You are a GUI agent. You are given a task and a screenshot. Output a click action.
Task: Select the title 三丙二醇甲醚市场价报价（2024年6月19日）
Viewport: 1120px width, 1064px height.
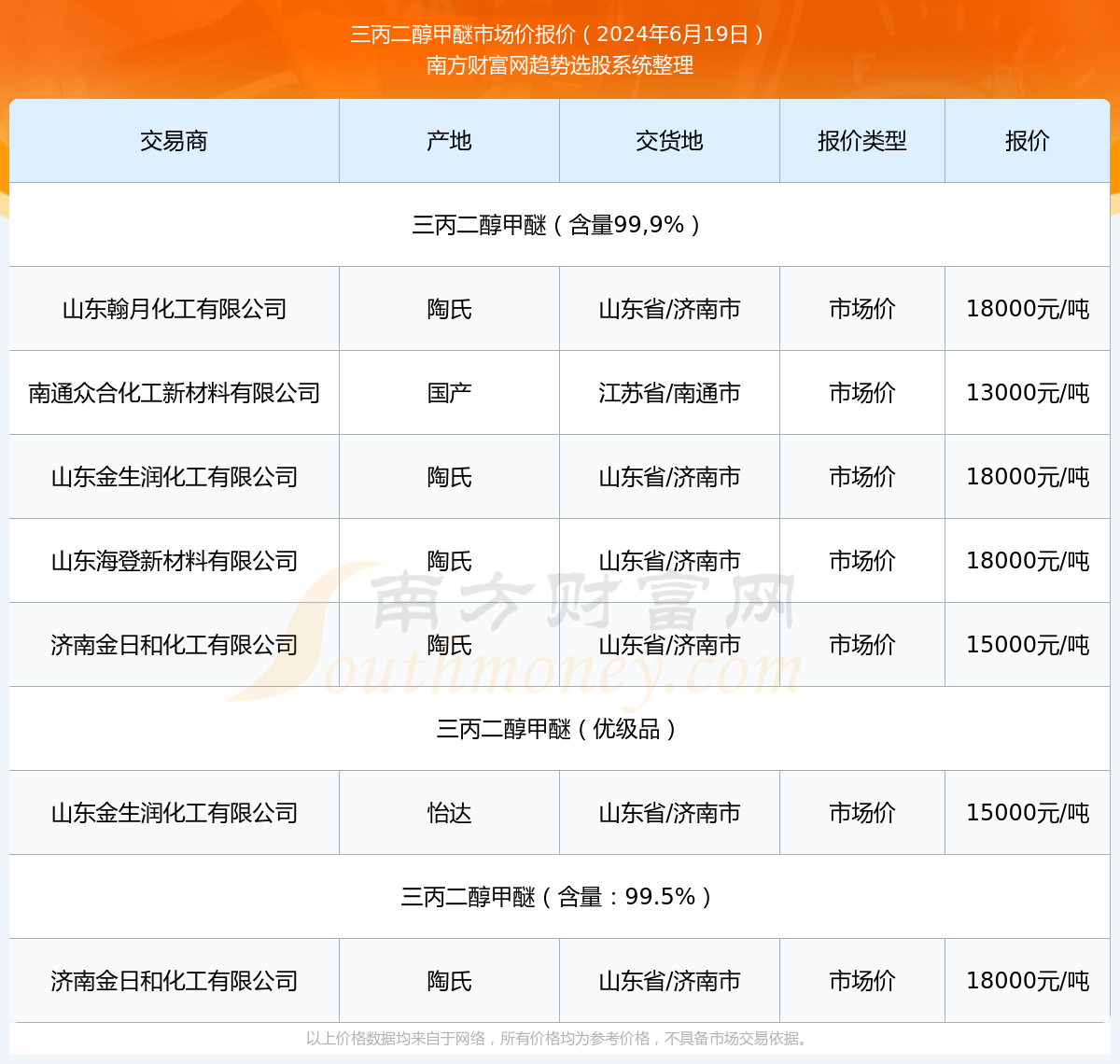click(560, 35)
